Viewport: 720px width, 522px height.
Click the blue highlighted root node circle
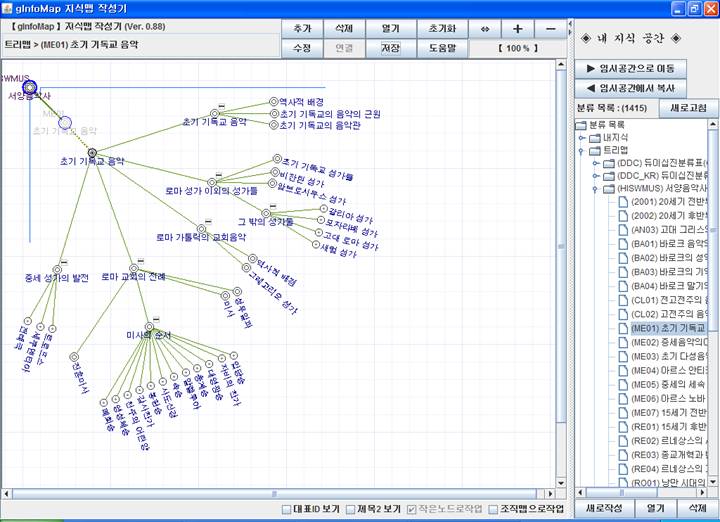pos(30,88)
